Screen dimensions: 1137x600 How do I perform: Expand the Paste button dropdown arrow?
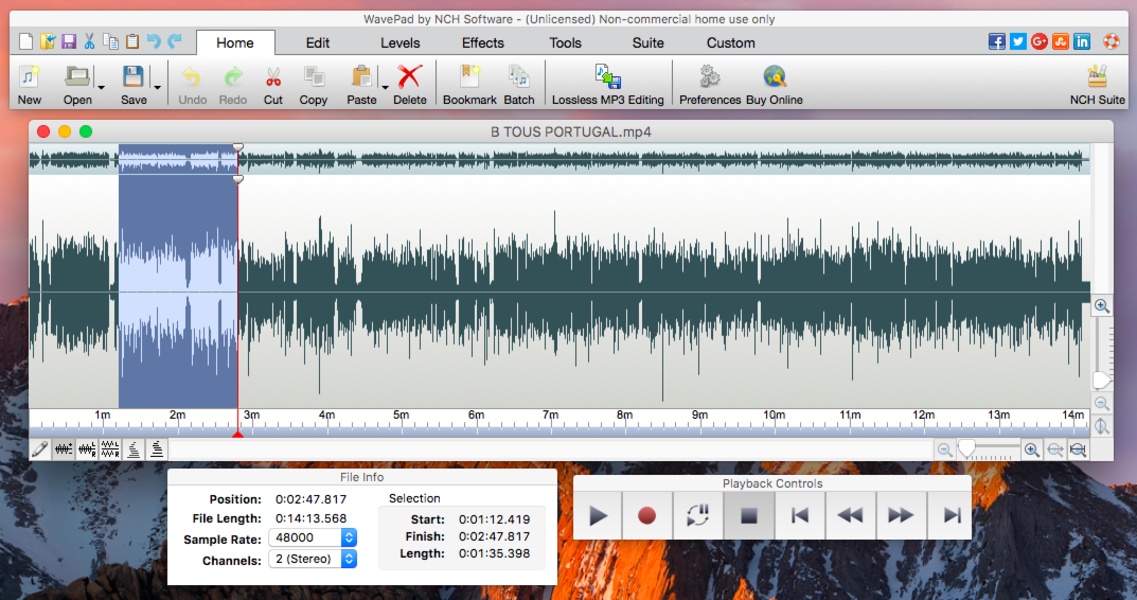pyautogui.click(x=385, y=87)
